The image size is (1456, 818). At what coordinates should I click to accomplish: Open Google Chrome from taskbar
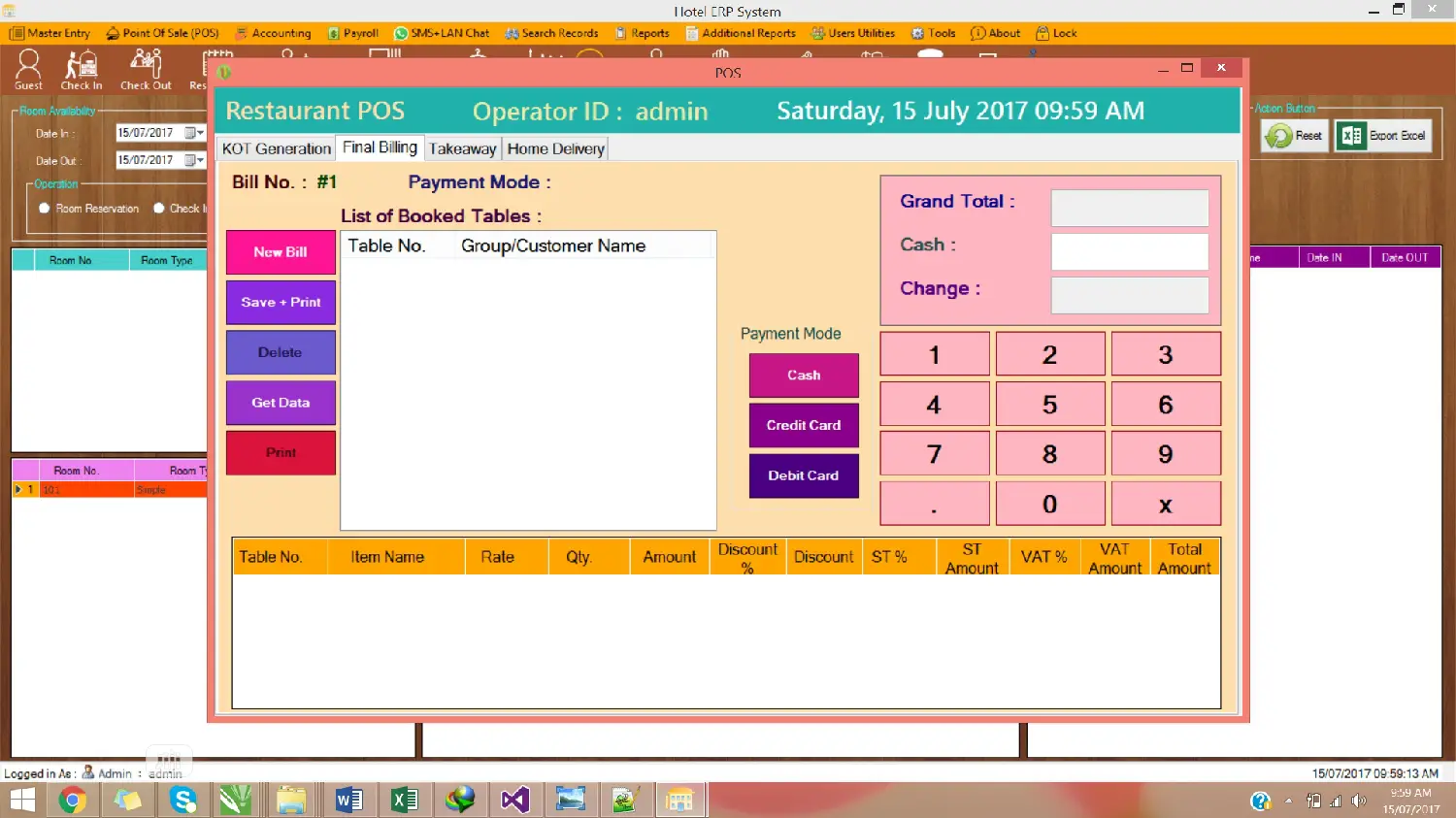click(73, 800)
